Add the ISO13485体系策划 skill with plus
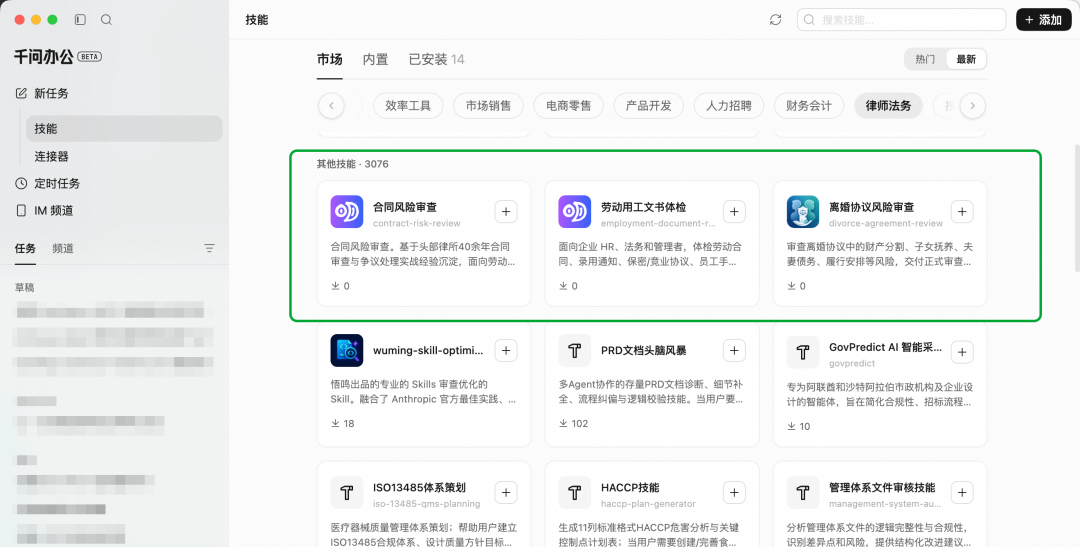The height and width of the screenshot is (547, 1080). pos(506,493)
